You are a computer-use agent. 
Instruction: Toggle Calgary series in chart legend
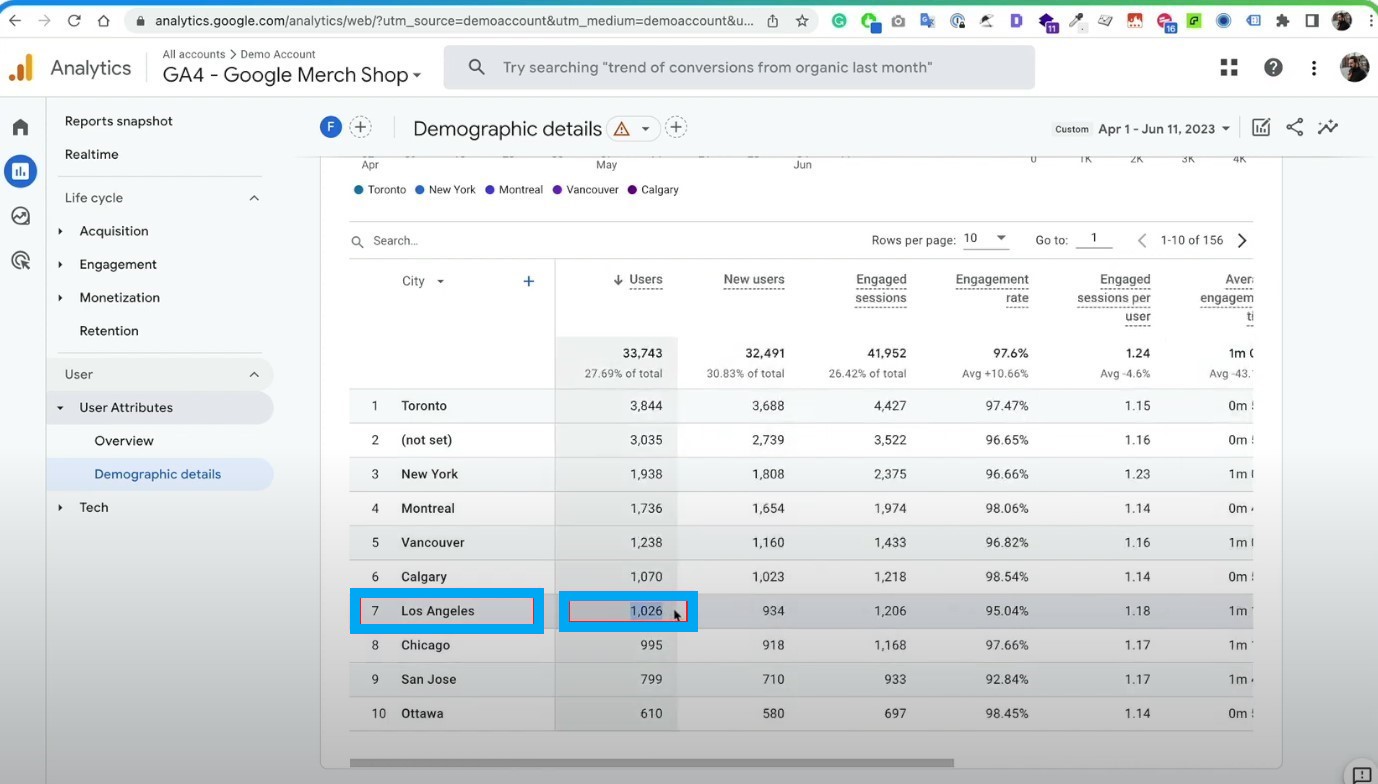tap(652, 189)
